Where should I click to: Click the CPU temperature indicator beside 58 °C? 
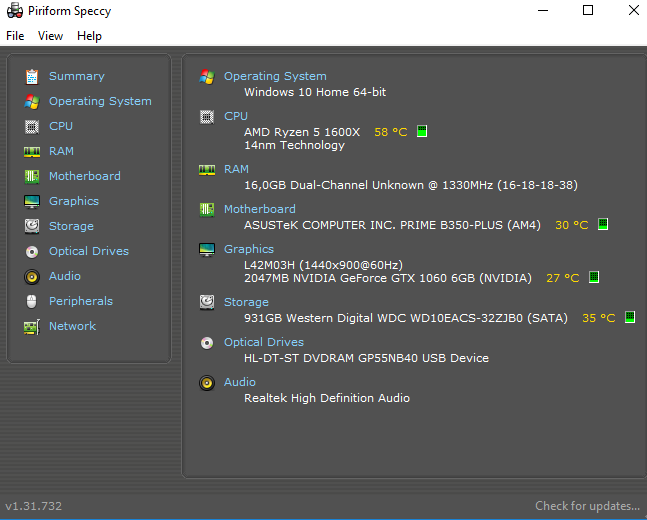[422, 131]
